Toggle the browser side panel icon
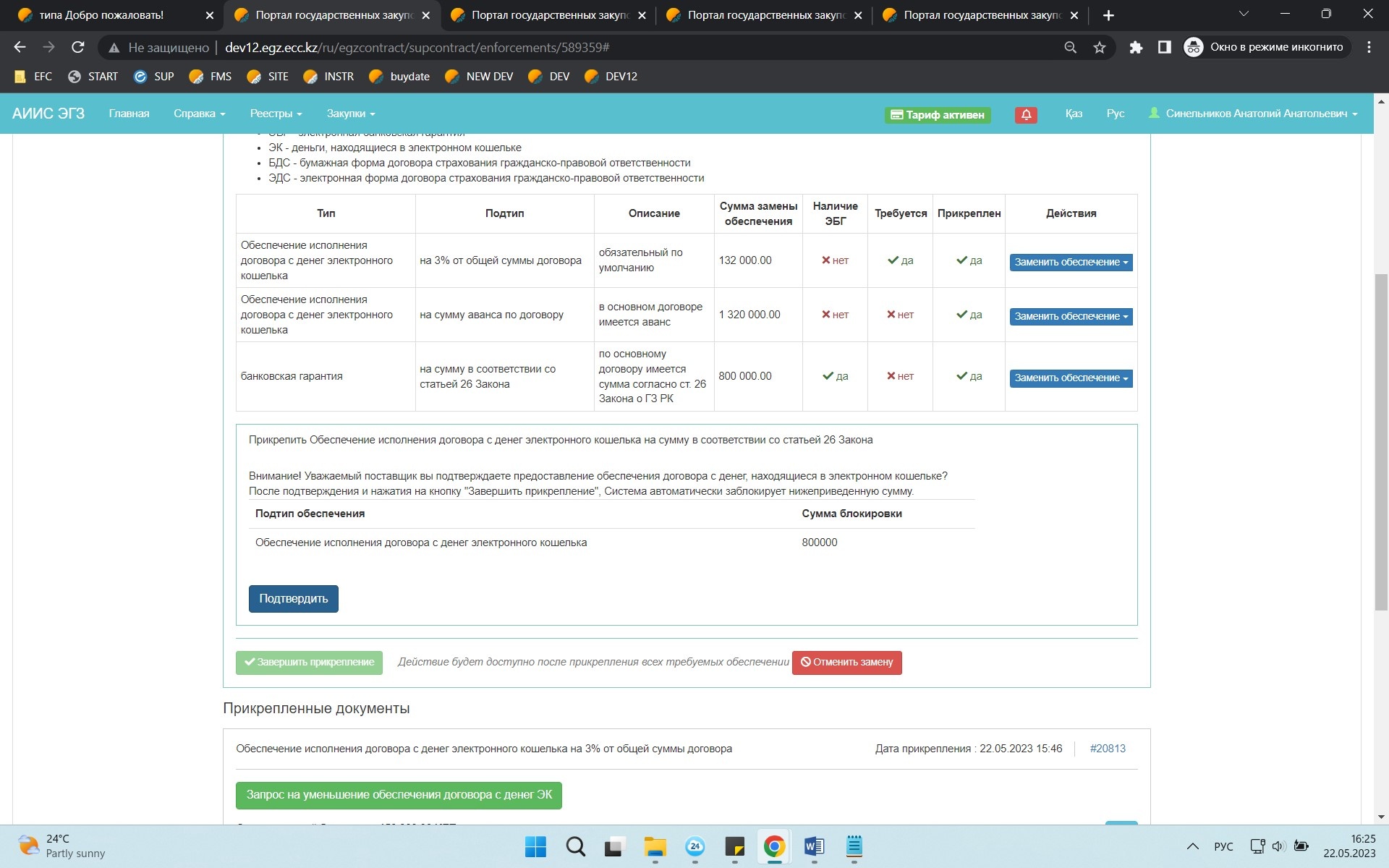The height and width of the screenshot is (868, 1389). click(1164, 47)
